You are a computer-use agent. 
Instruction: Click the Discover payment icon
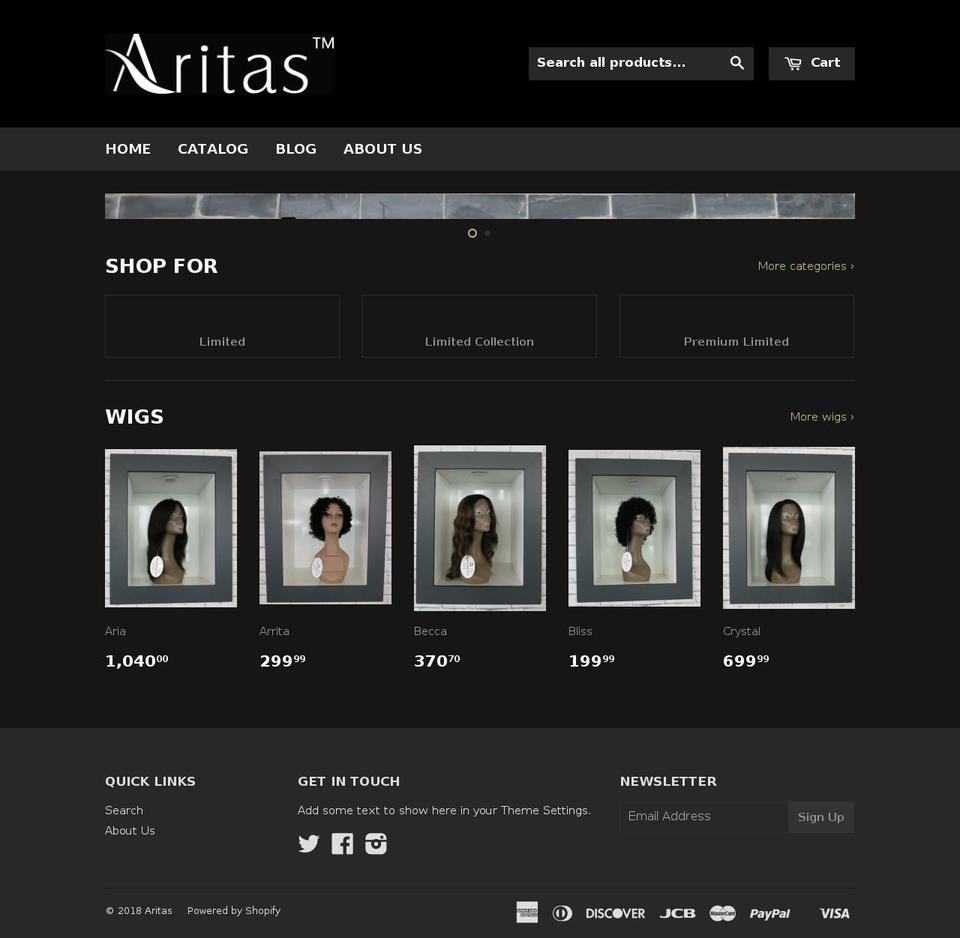pos(615,913)
